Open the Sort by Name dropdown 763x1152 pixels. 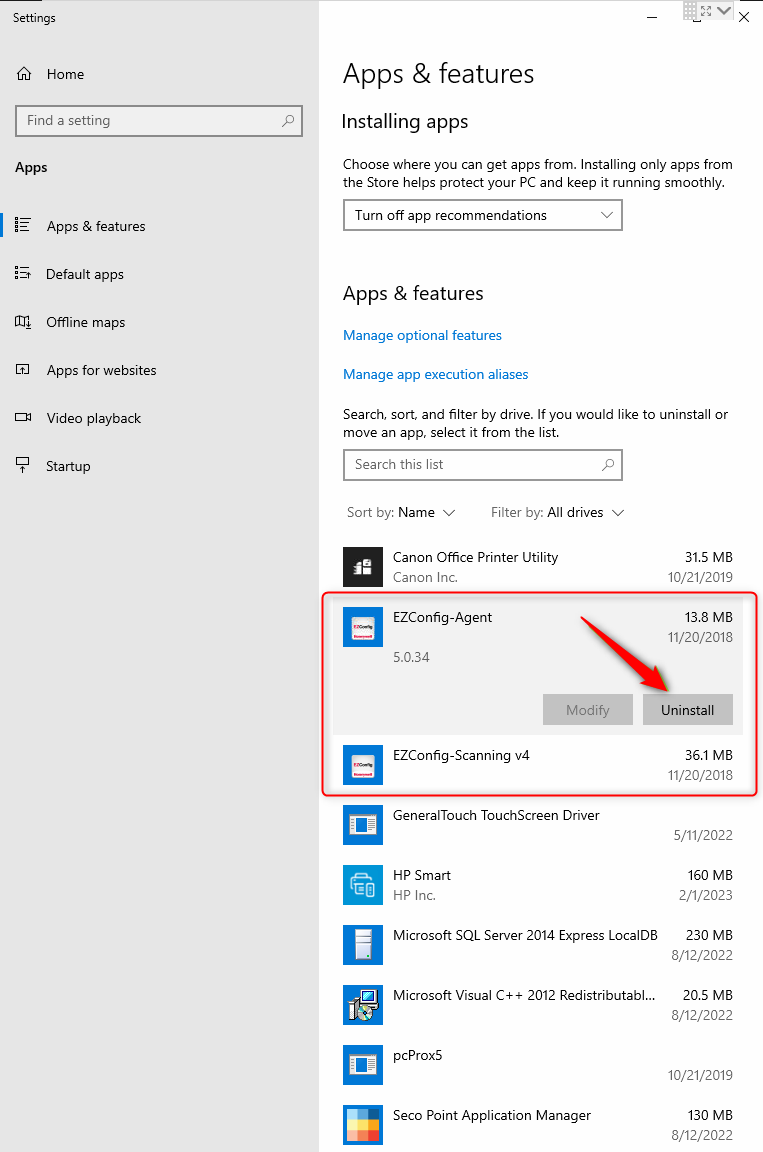(401, 512)
